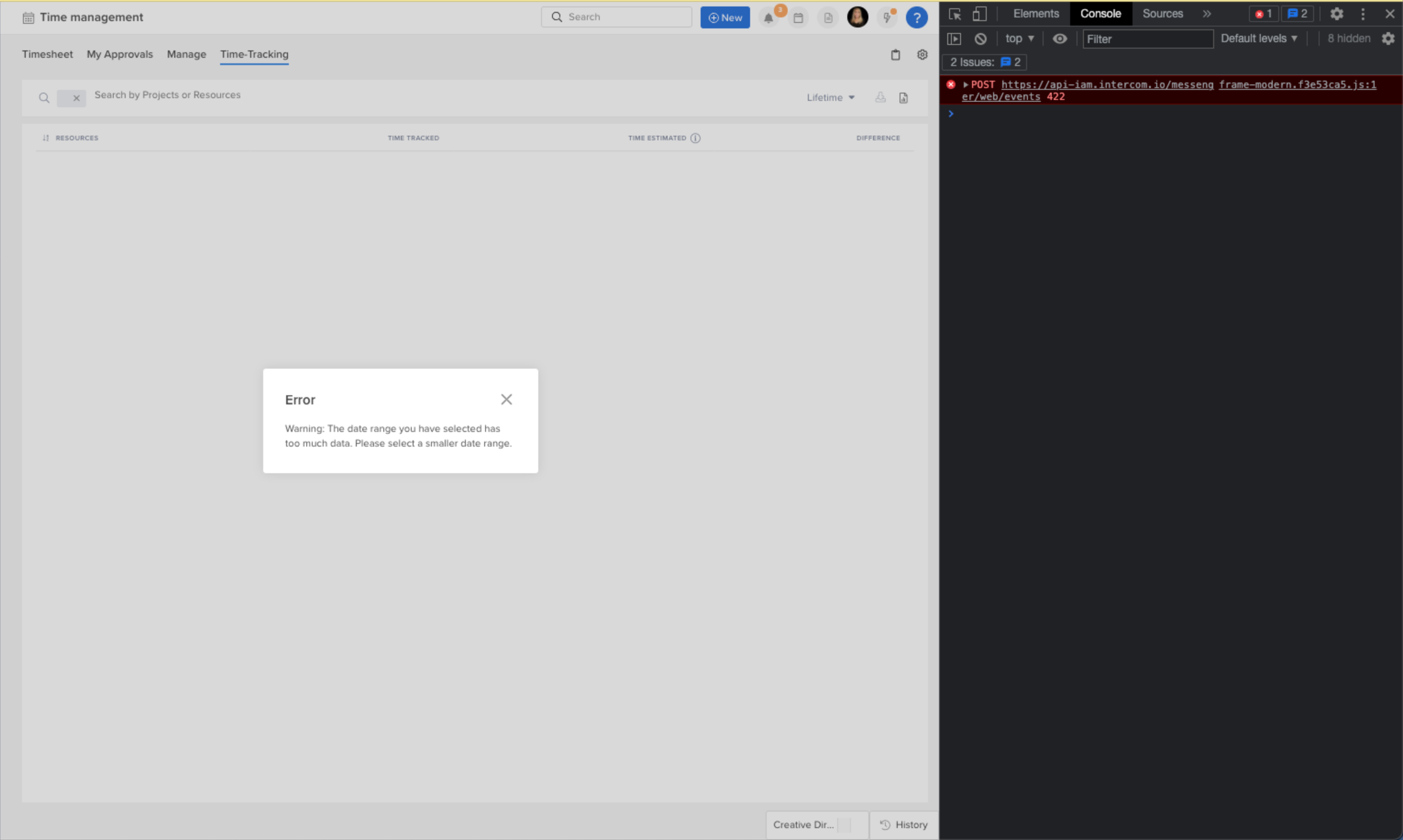The image size is (1403, 840).
Task: Click the lightning bolt updates icon
Action: coord(887,17)
